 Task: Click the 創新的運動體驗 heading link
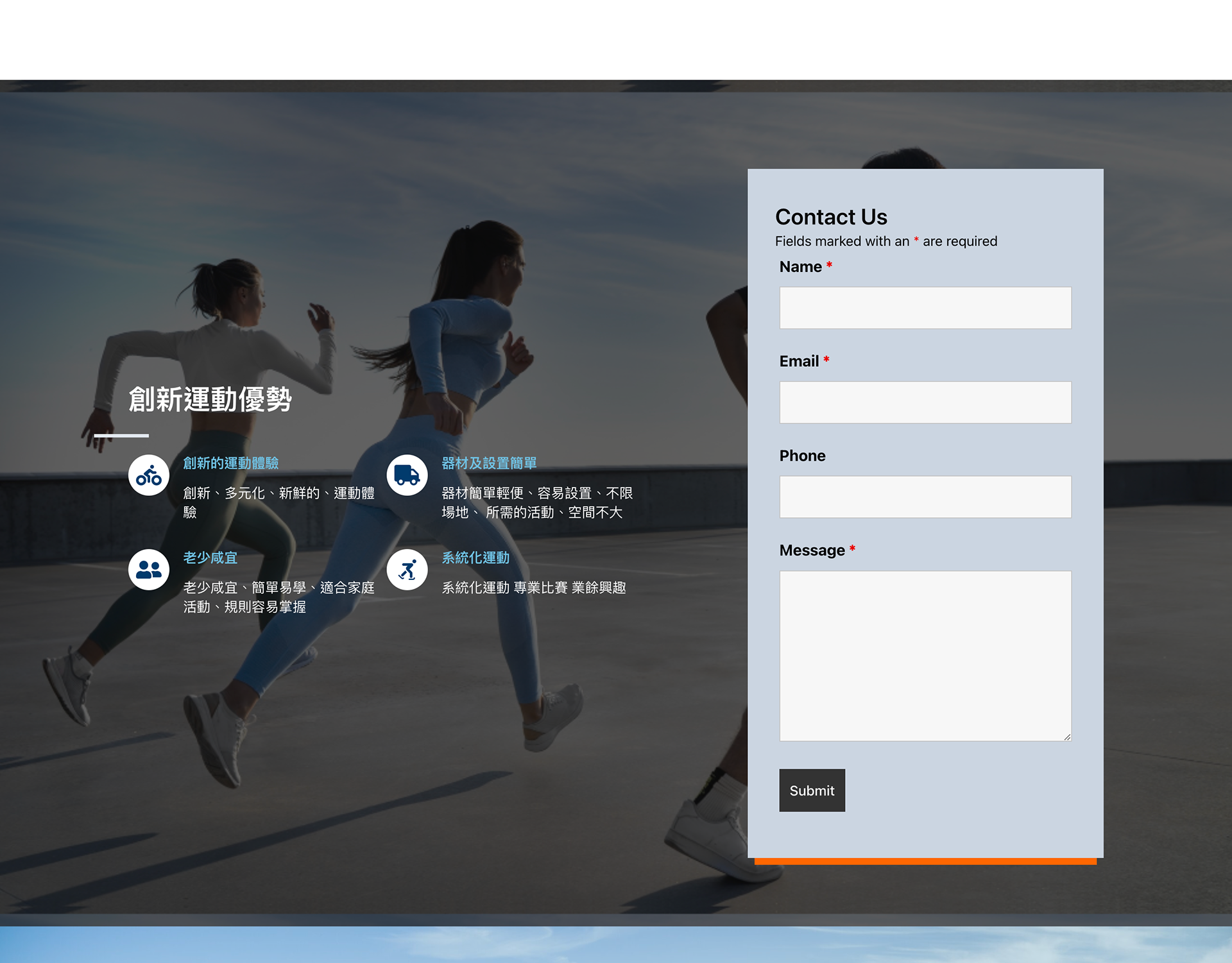tap(230, 463)
